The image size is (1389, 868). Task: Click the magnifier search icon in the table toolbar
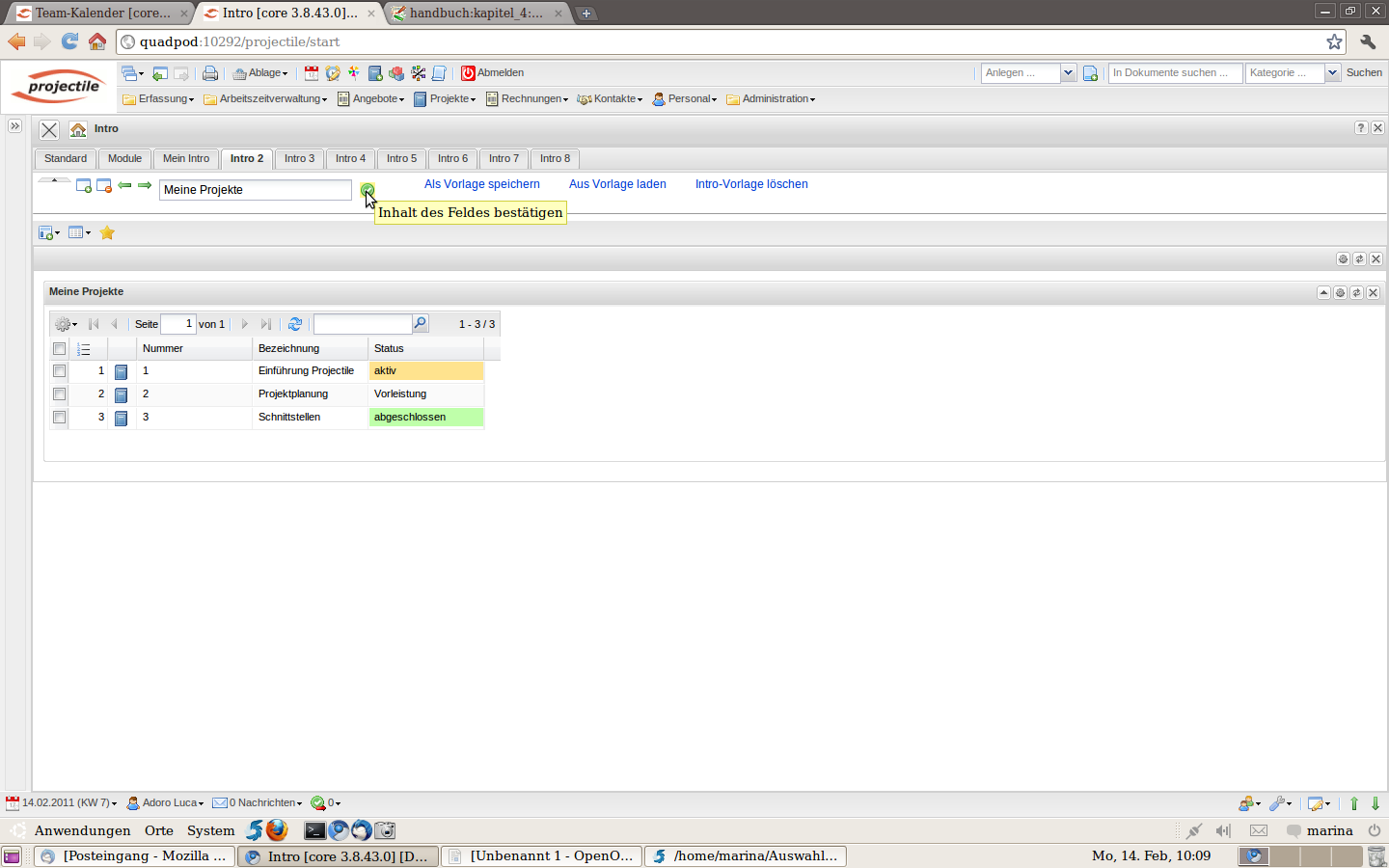420,323
